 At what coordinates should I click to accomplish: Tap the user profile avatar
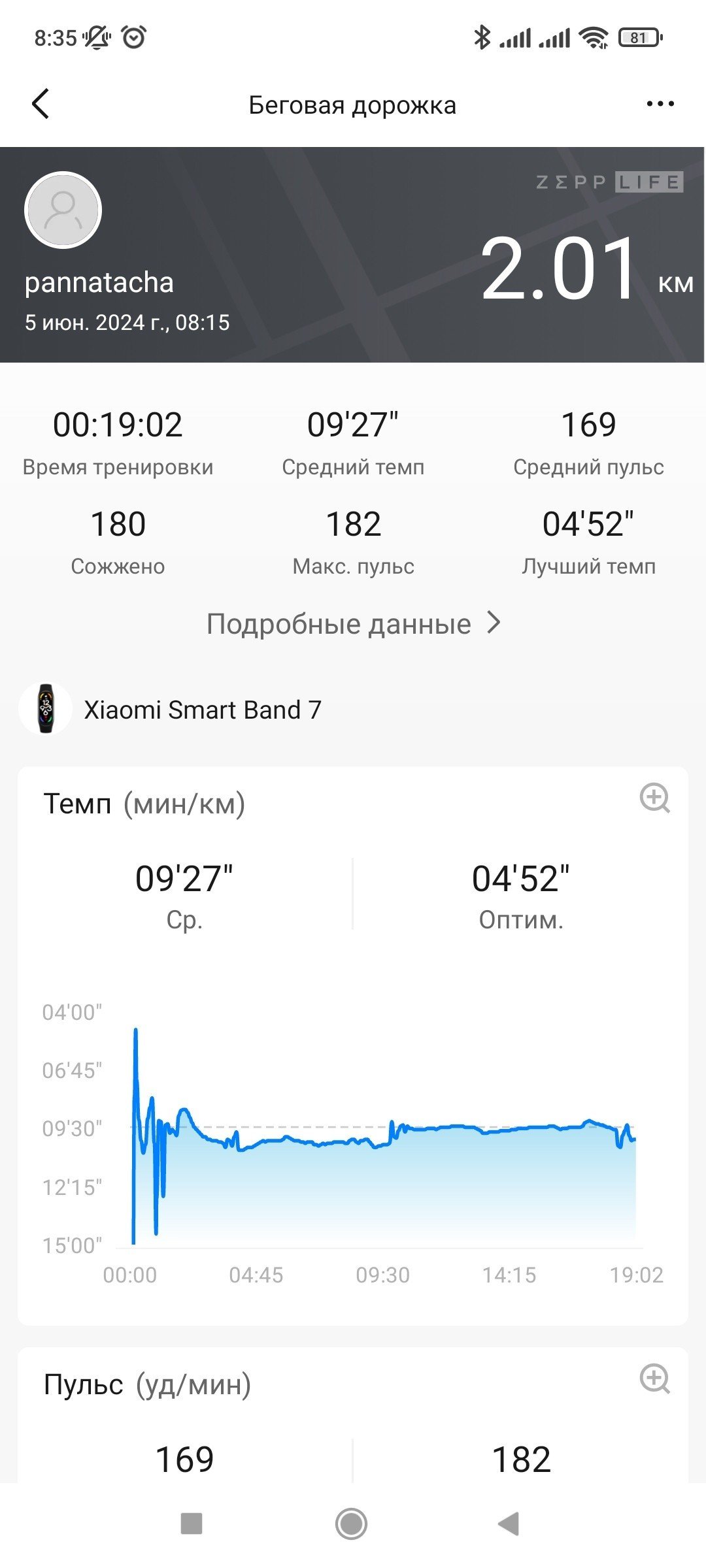63,210
